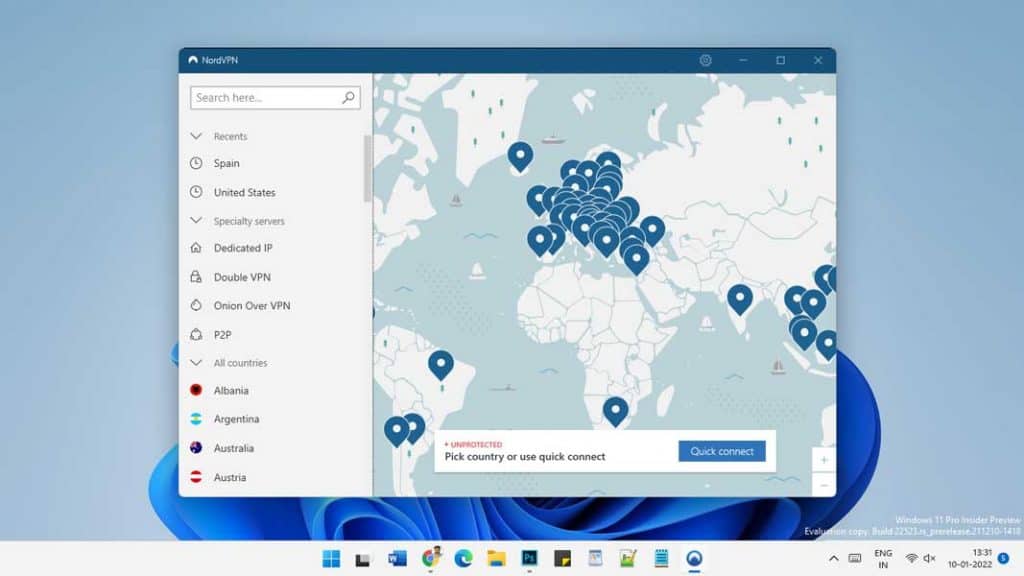Select the Spain recent connection

pos(227,163)
